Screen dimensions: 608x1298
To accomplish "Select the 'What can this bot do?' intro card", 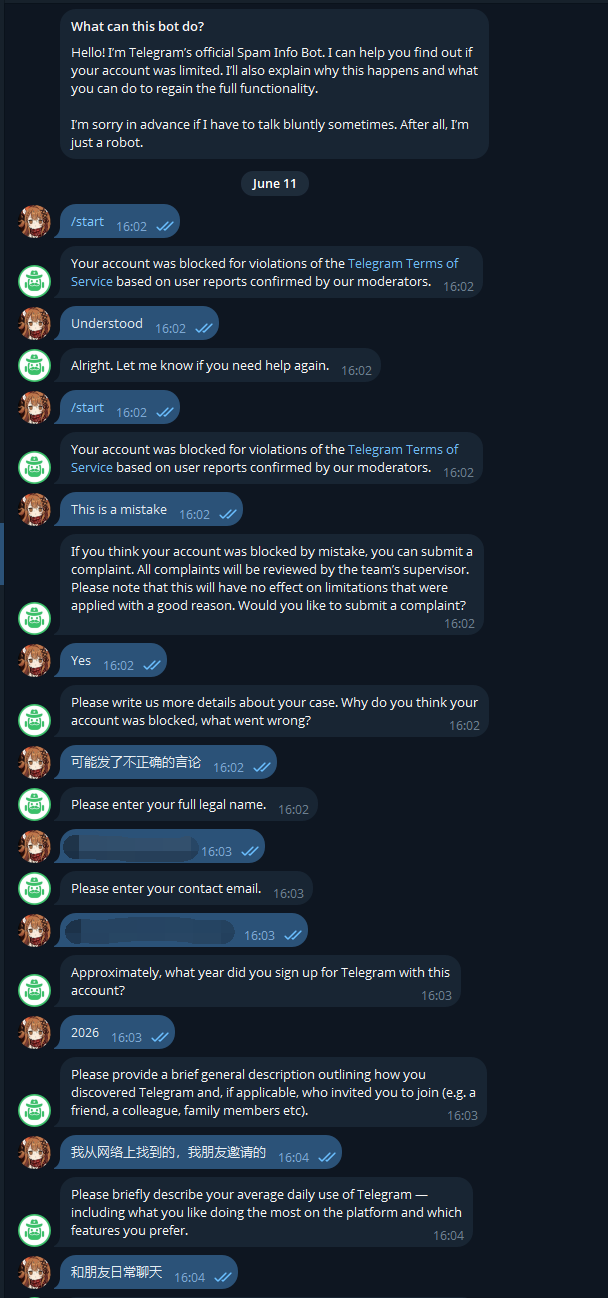I will (274, 84).
